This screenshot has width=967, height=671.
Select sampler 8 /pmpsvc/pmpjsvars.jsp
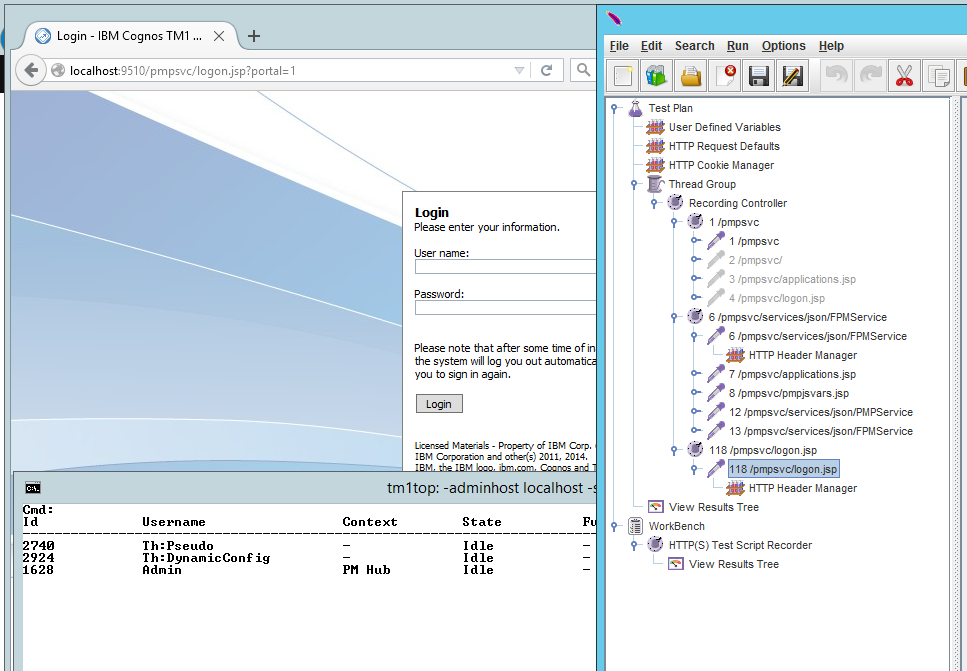tap(788, 393)
